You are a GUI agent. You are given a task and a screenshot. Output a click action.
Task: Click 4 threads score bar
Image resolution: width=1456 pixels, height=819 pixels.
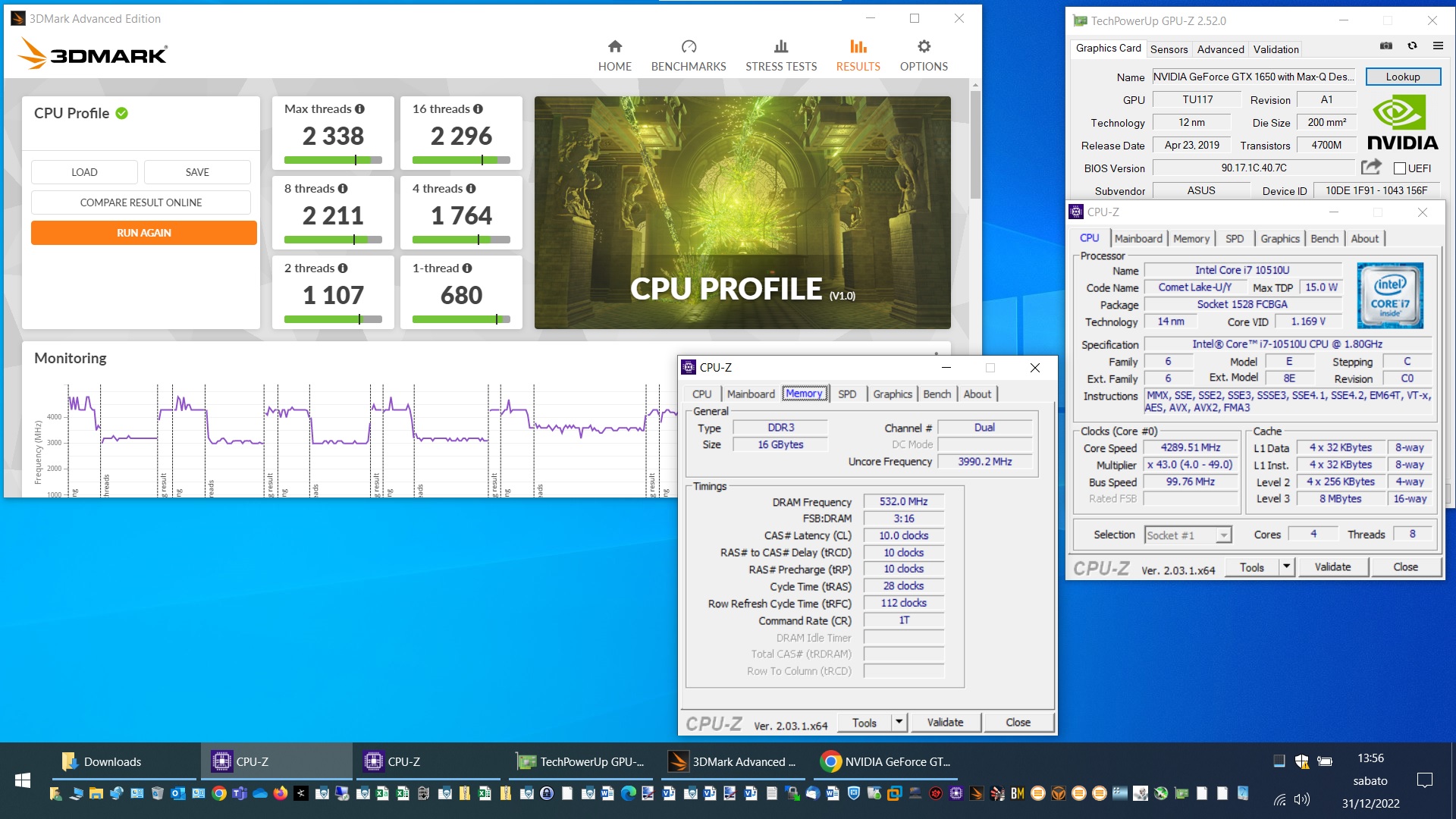click(461, 240)
